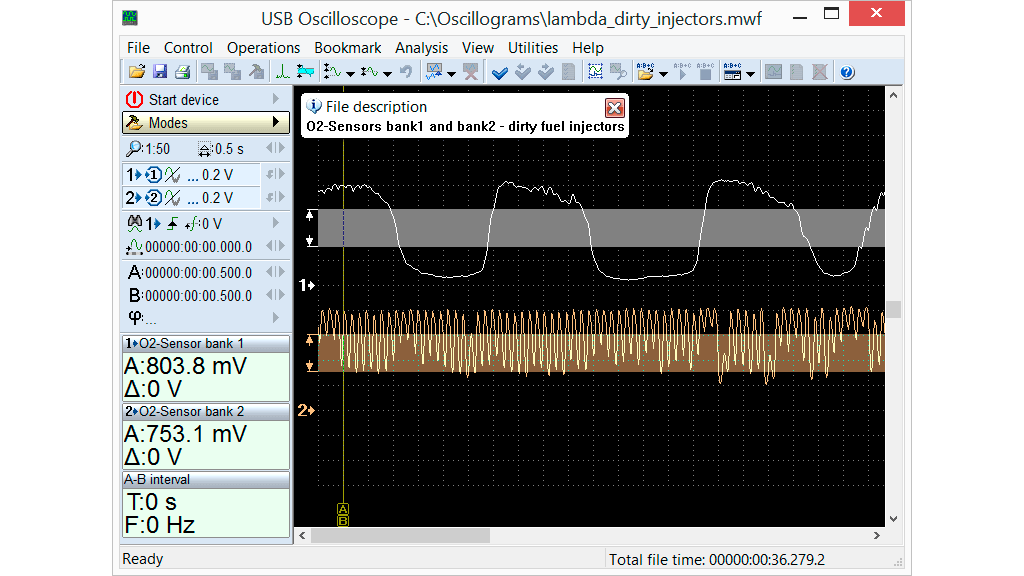Image resolution: width=1024 pixels, height=576 pixels.
Task: Click the dashed-frame waveform selection icon
Action: (595, 72)
